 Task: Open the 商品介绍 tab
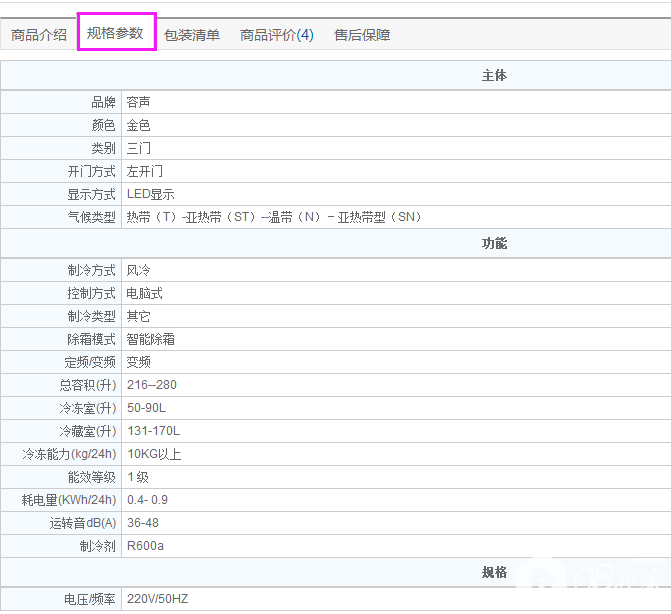click(x=39, y=35)
